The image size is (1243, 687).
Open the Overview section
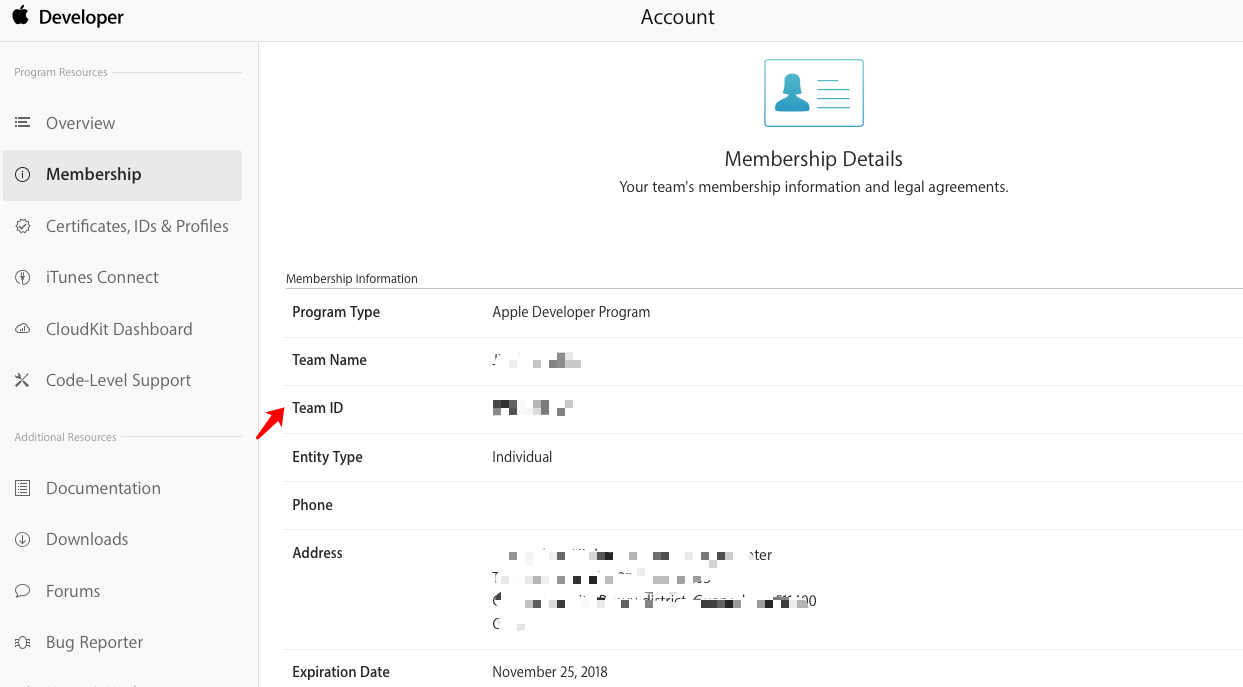coord(80,123)
